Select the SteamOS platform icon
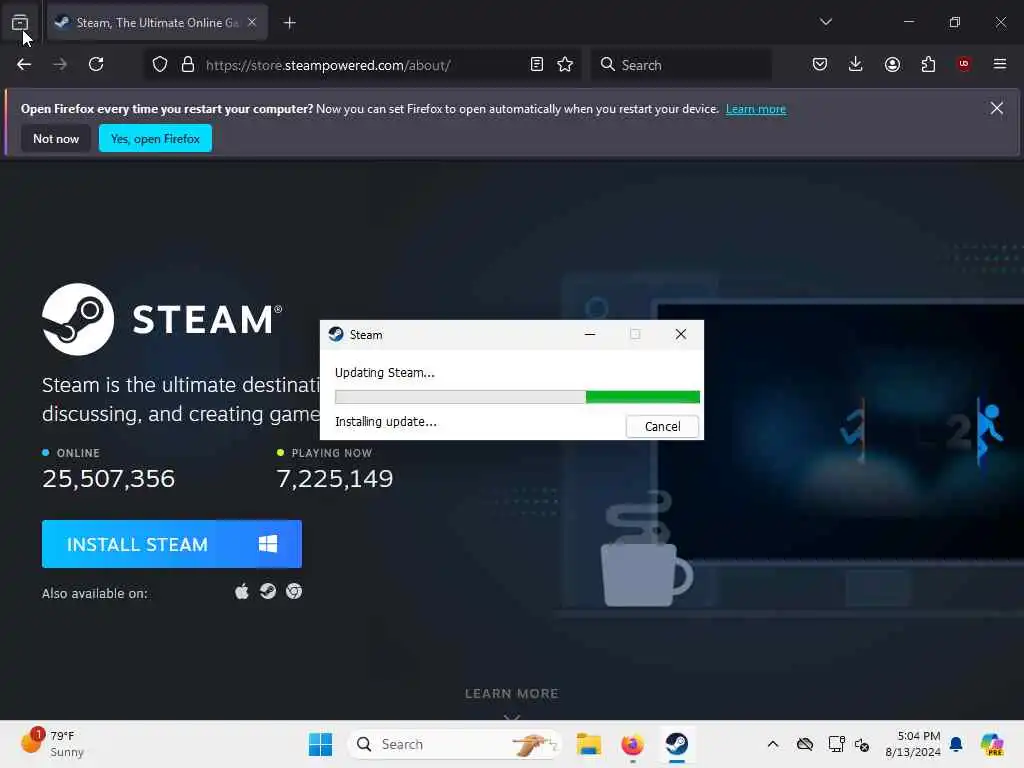 click(x=268, y=592)
